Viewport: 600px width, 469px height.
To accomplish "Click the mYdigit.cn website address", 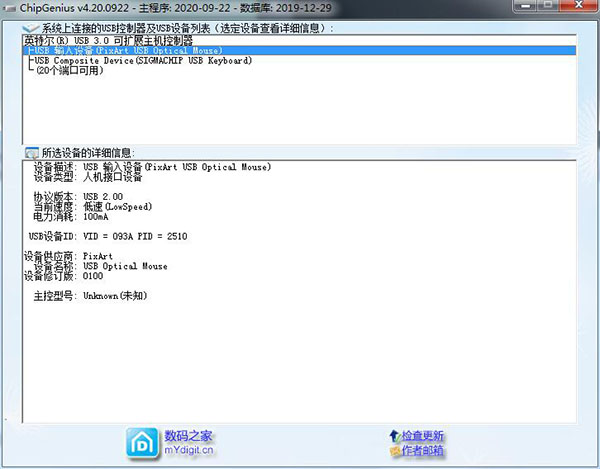I will point(189,451).
